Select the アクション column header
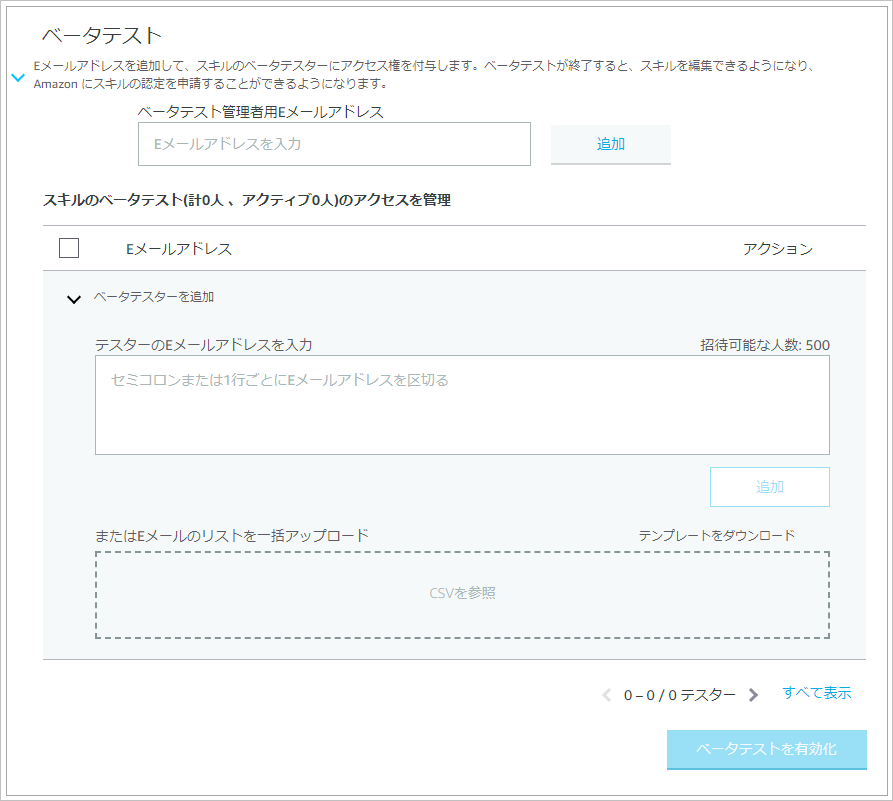893x801 pixels. tap(780, 248)
